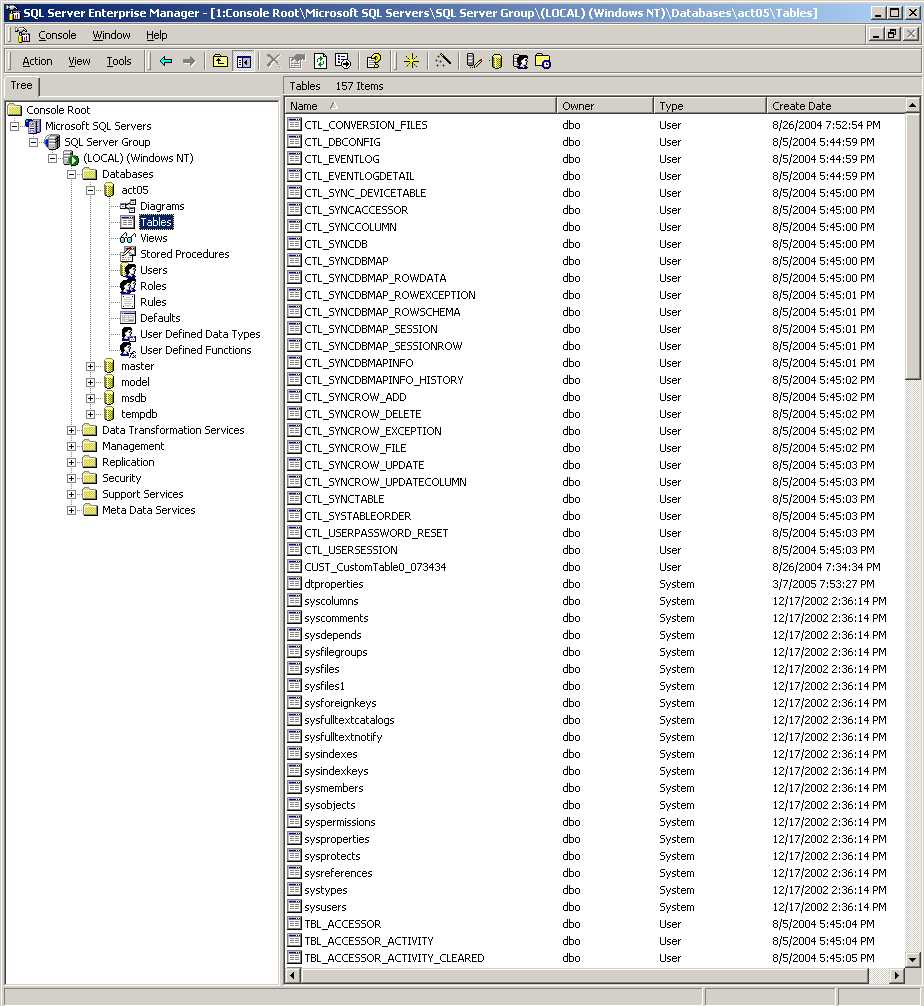924x1006 pixels.
Task: Expand the Replication folder node
Action: pos(71,463)
